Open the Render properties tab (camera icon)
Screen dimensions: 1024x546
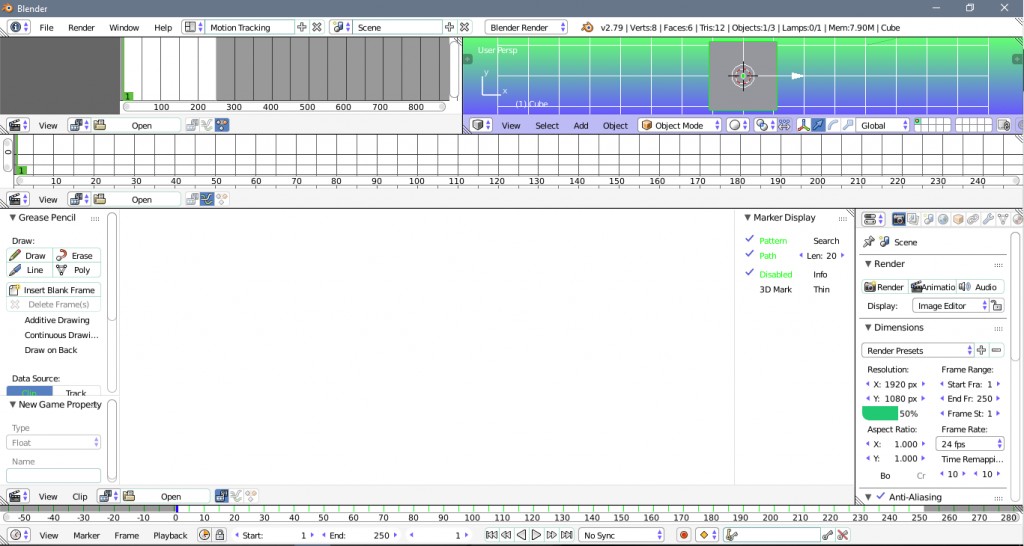(x=898, y=219)
